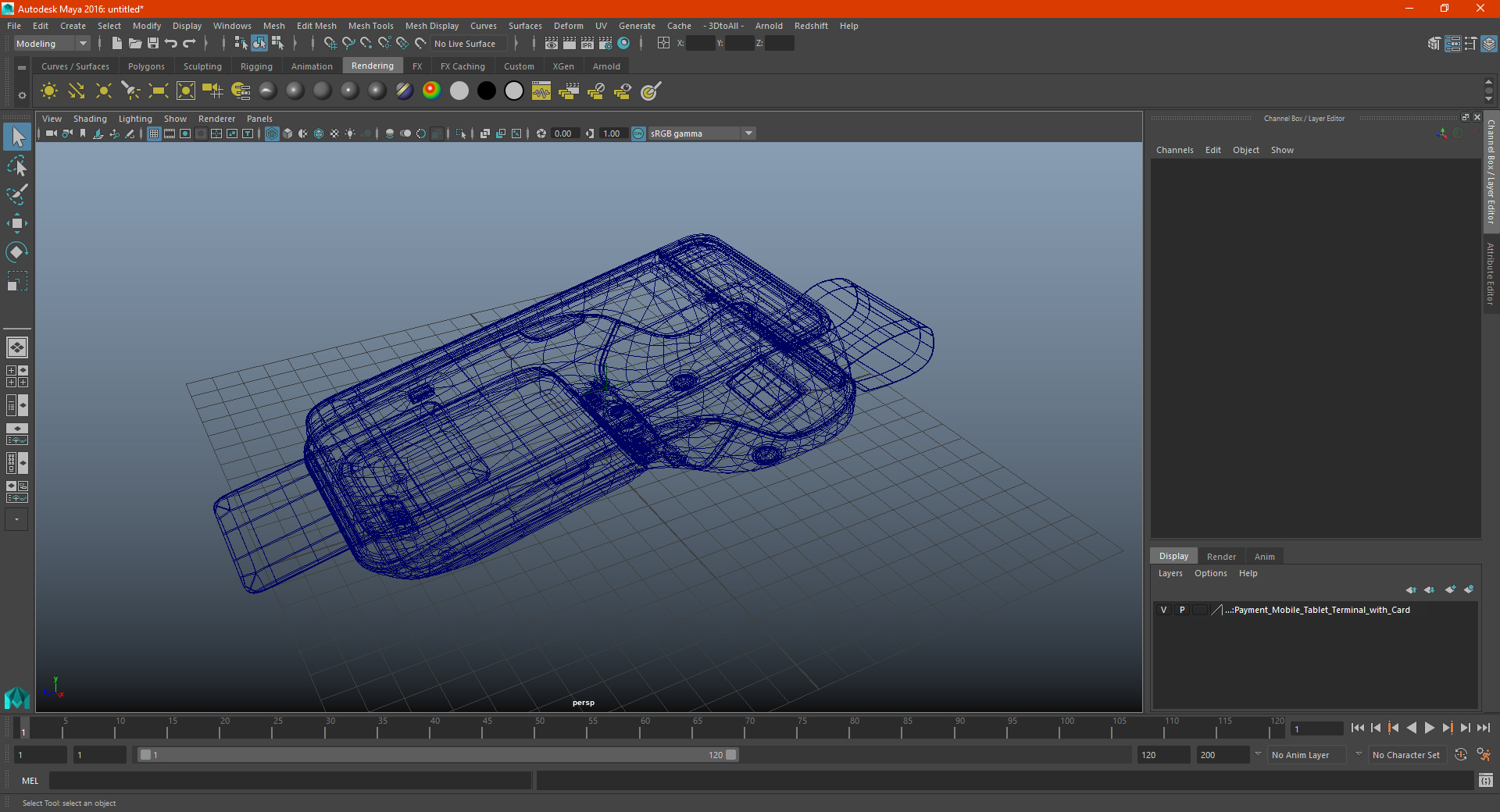The height and width of the screenshot is (812, 1500).
Task: Undo the last action via toolbar arrow
Action: pyautogui.click(x=171, y=44)
